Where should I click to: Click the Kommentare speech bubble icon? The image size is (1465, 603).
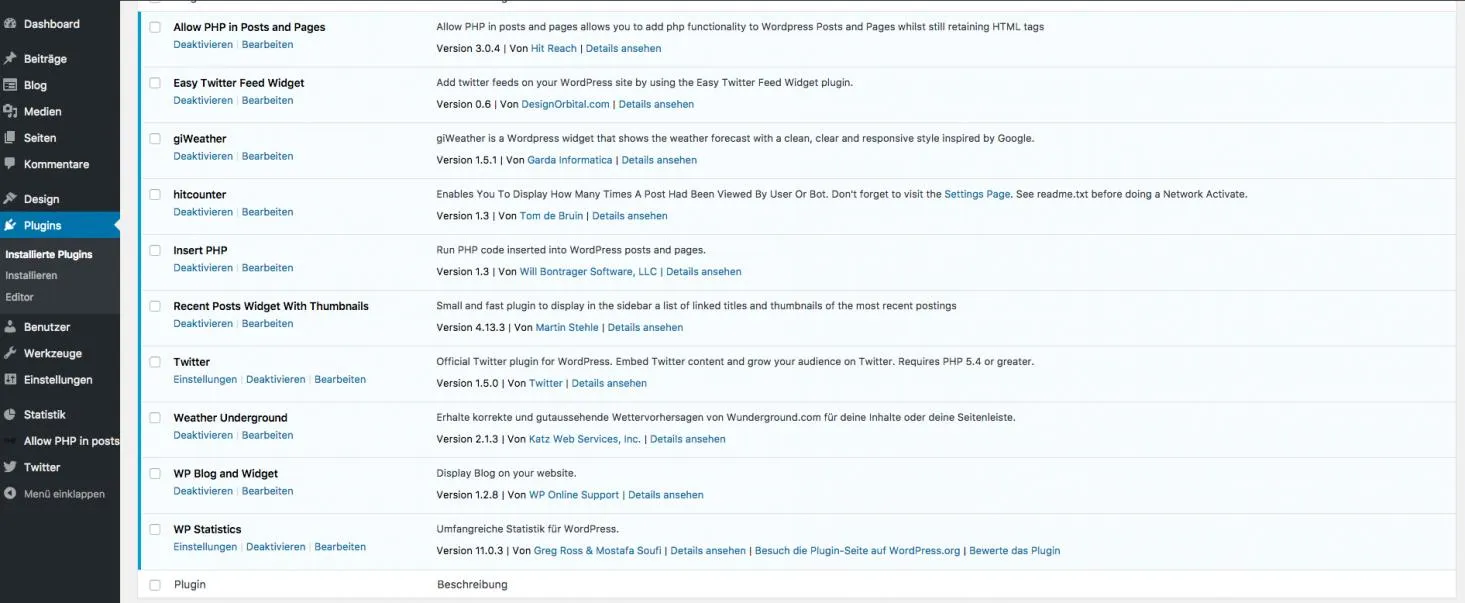(x=10, y=163)
